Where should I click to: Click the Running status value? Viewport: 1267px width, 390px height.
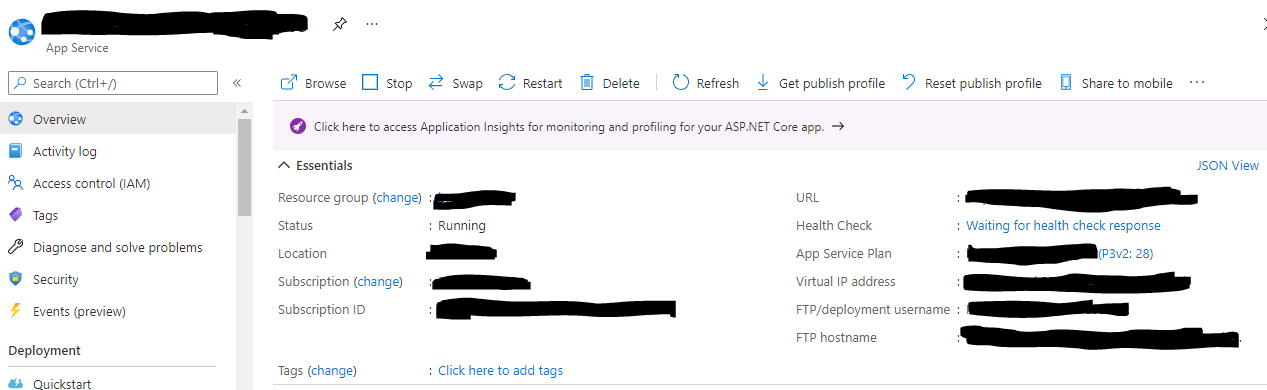(462, 225)
